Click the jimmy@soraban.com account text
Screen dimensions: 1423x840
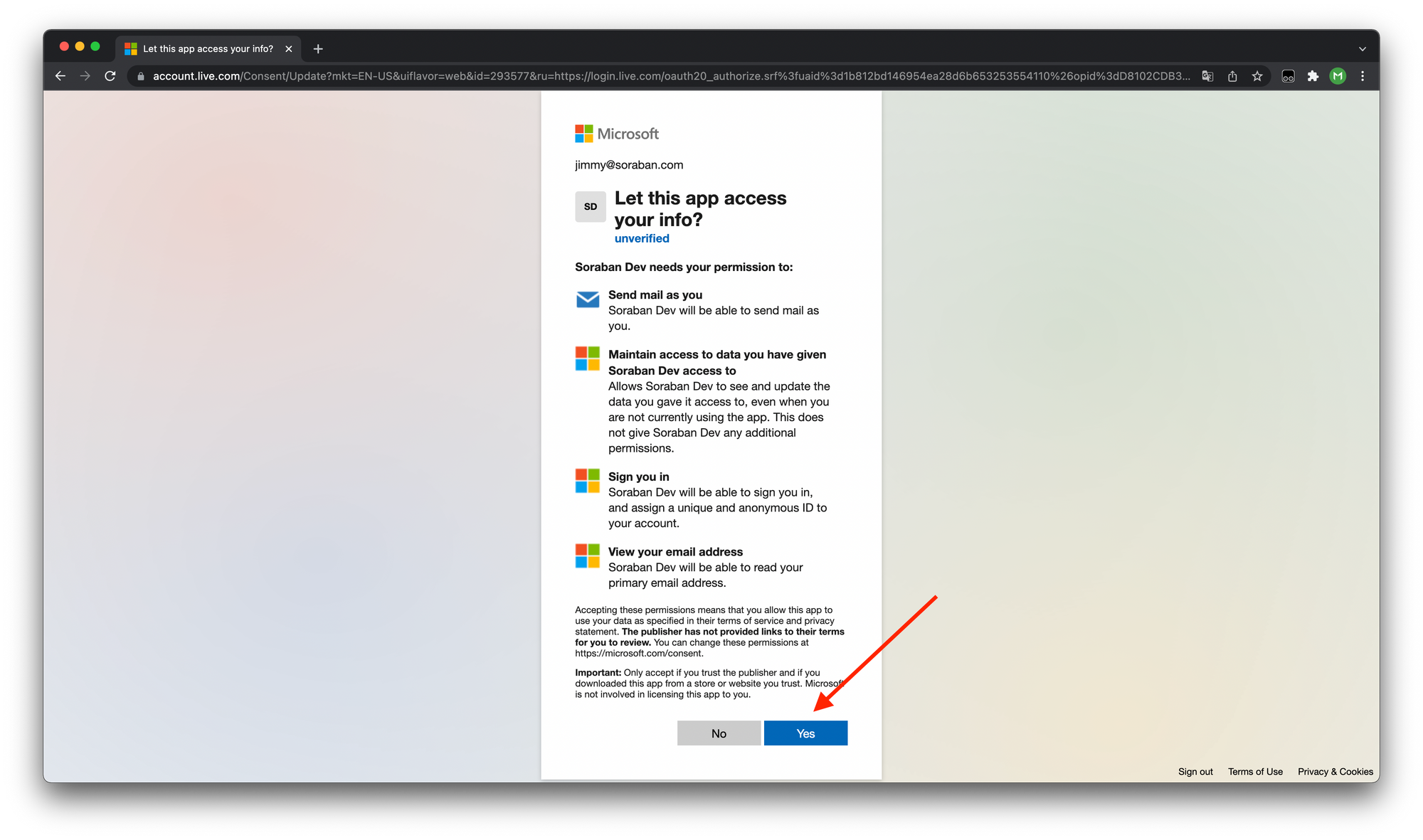(x=629, y=165)
